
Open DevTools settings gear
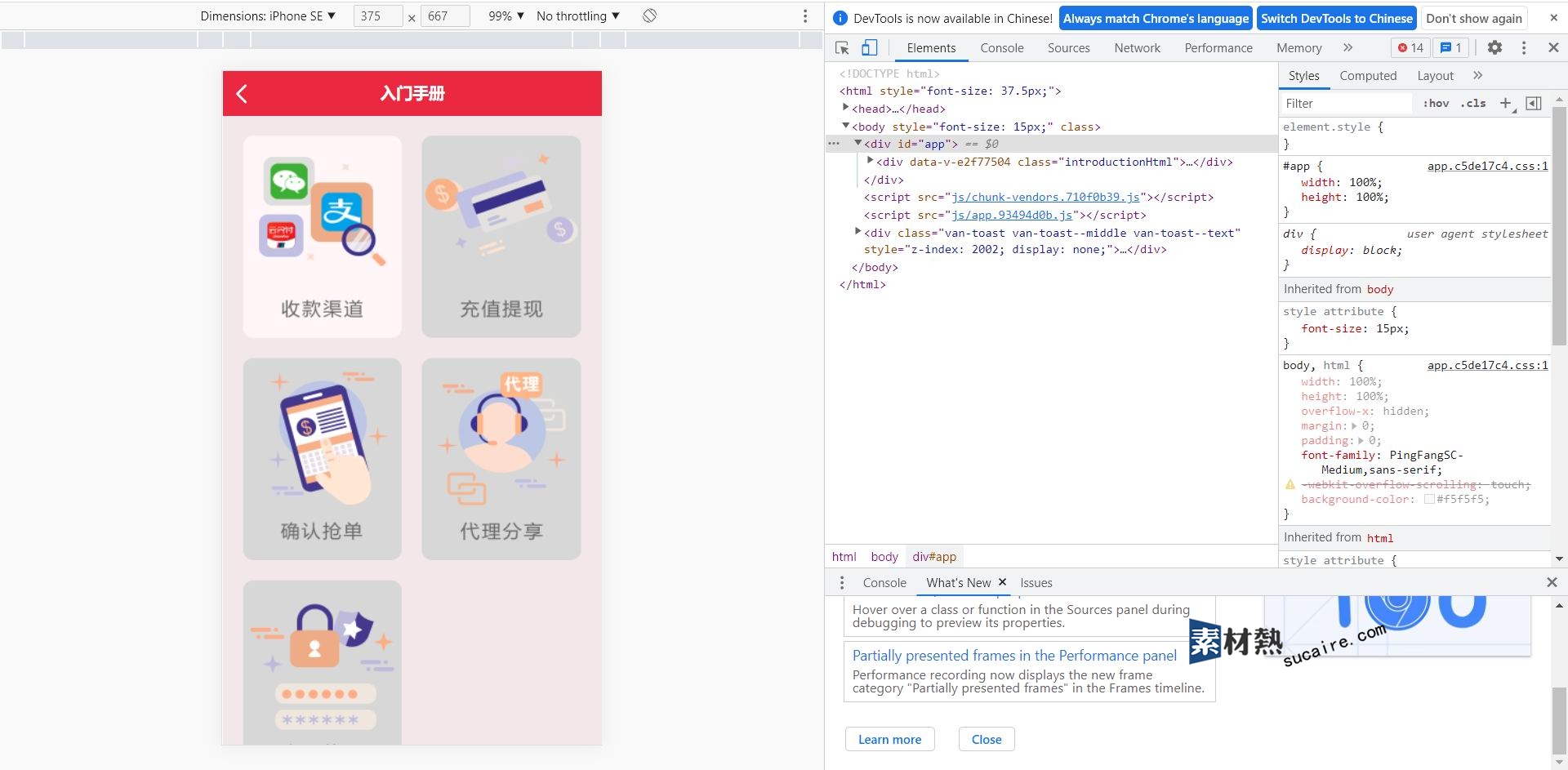[1494, 48]
